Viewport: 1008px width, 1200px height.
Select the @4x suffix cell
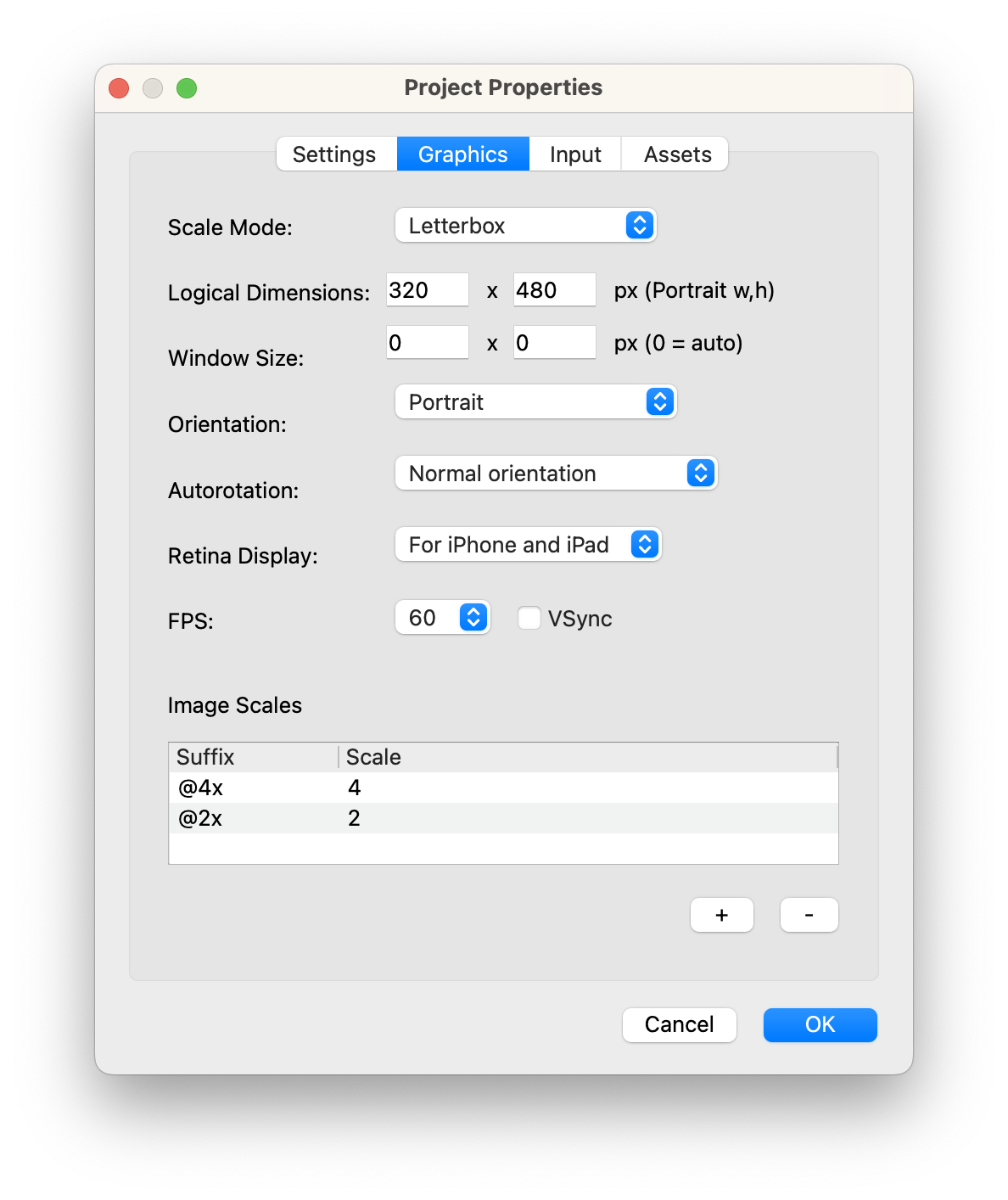[x=255, y=788]
